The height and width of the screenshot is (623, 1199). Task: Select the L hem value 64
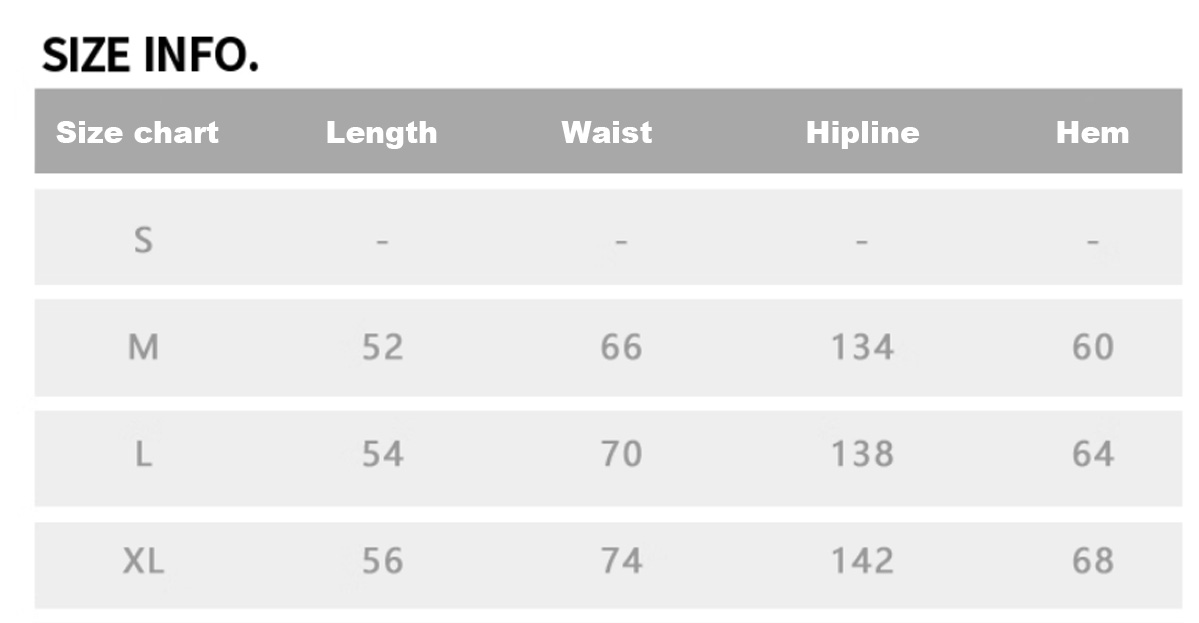pos(1092,455)
